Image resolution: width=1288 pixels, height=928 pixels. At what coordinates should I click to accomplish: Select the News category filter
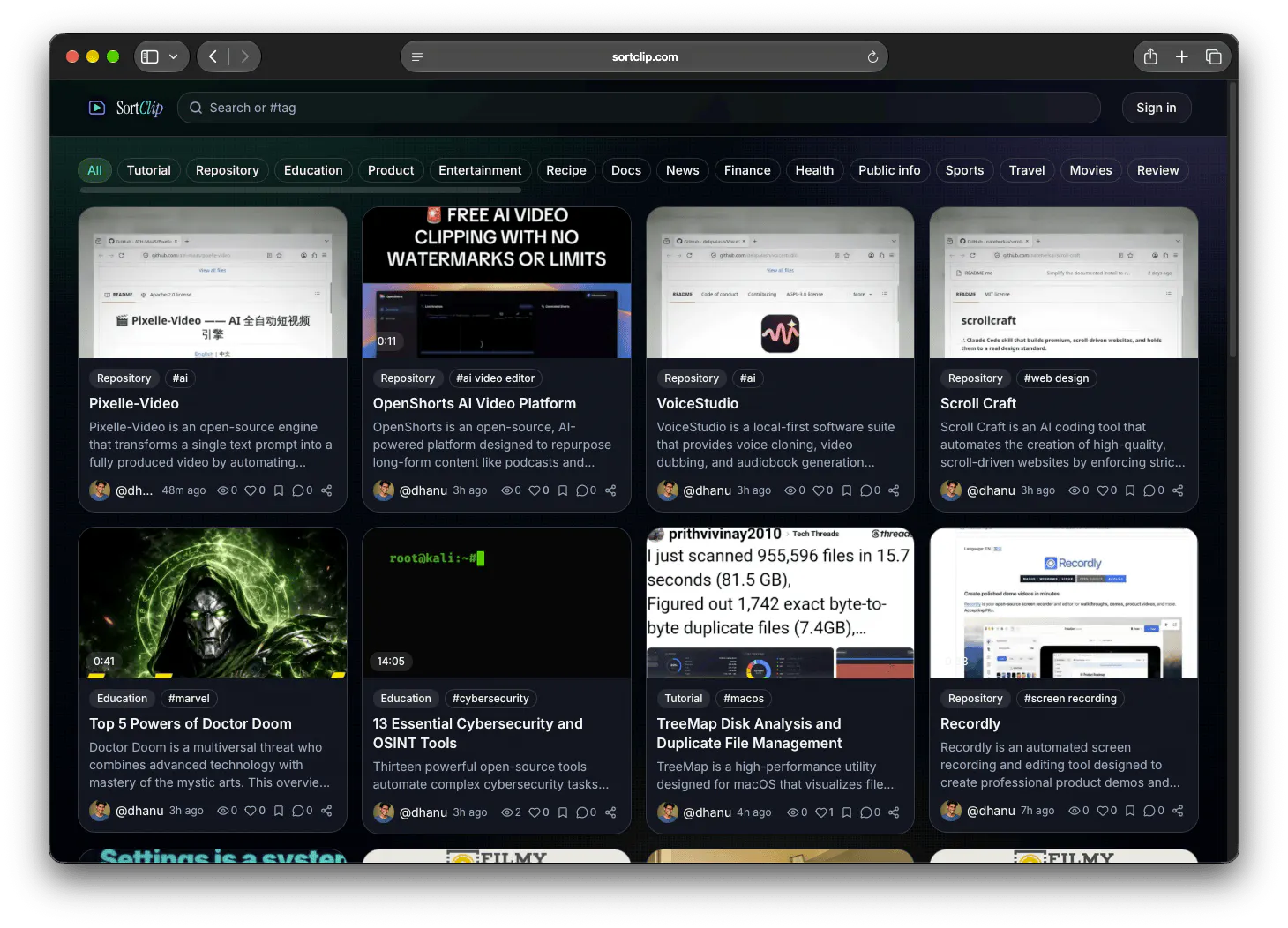(683, 170)
